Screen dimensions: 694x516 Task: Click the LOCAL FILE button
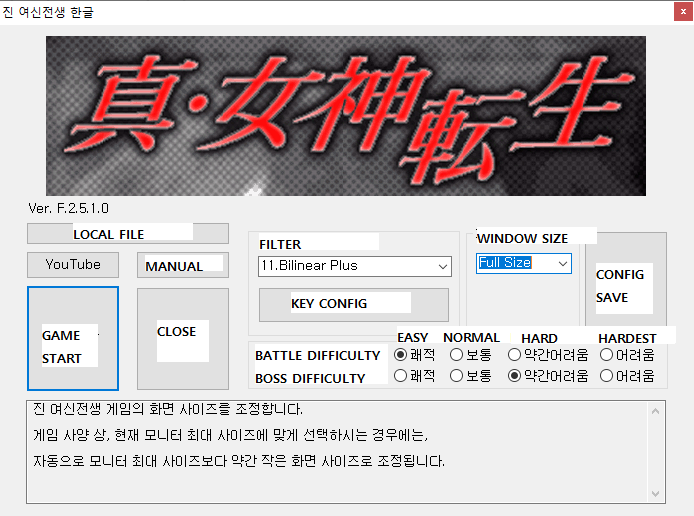[128, 234]
